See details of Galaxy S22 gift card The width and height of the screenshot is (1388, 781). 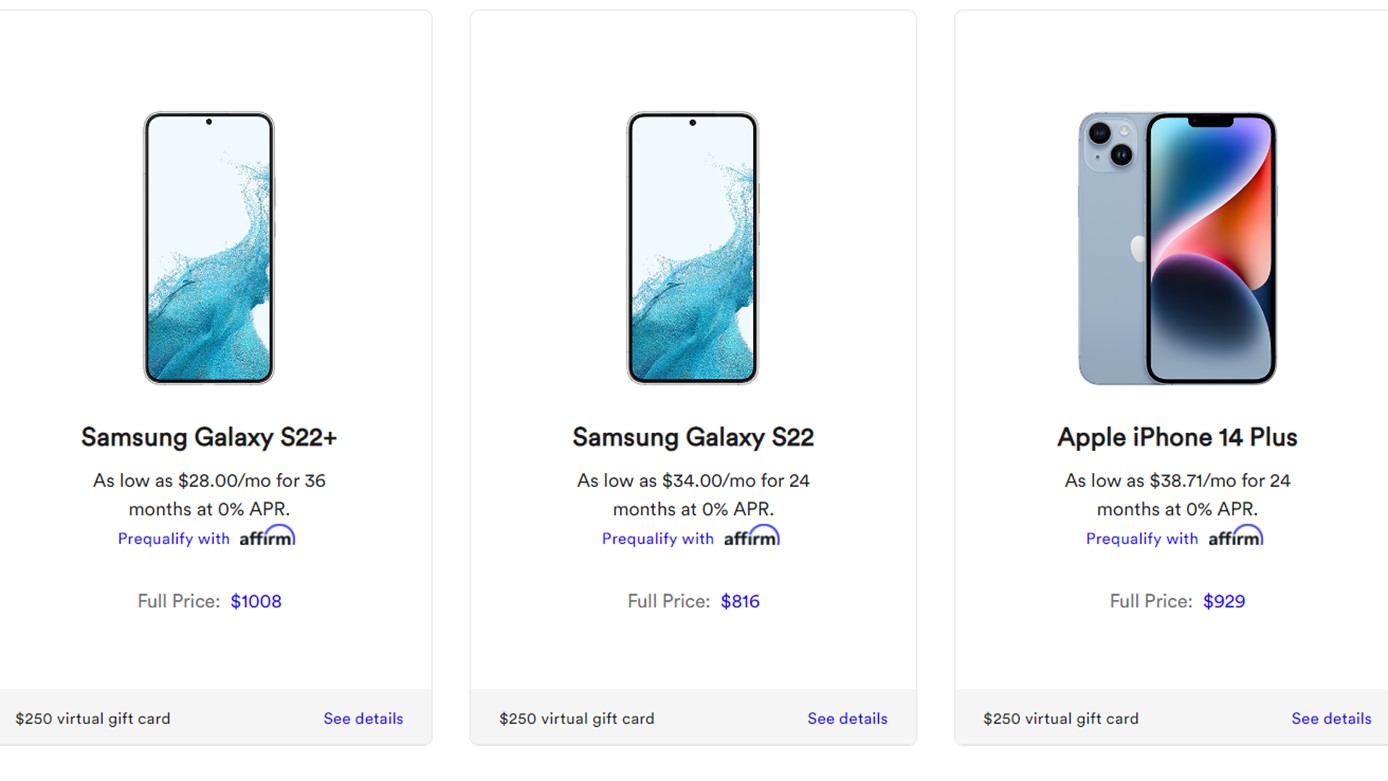pyautogui.click(x=847, y=718)
